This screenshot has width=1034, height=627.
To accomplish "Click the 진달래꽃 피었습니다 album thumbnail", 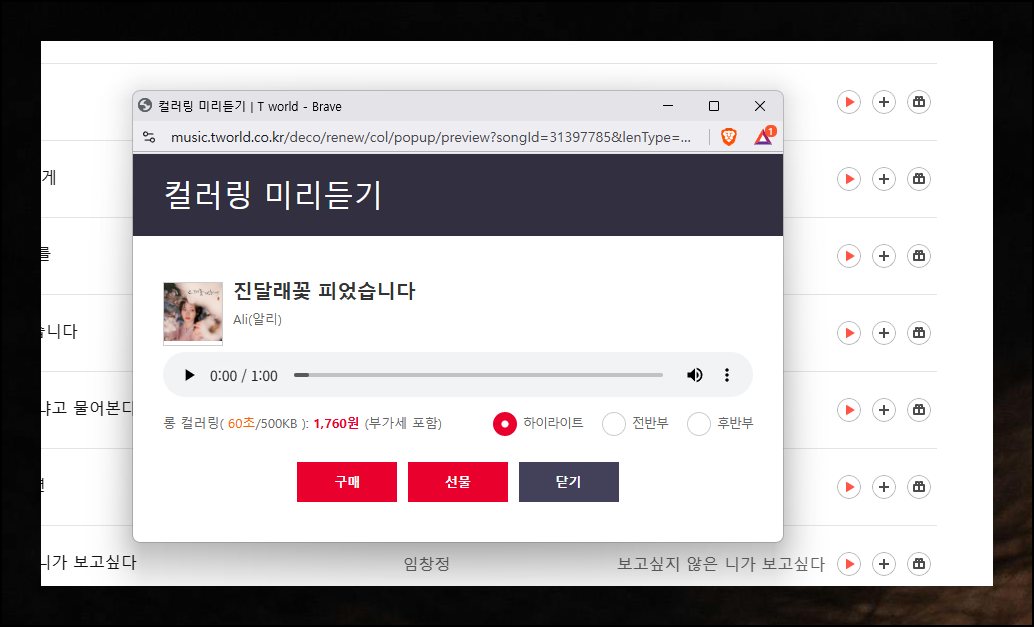I will 193,313.
